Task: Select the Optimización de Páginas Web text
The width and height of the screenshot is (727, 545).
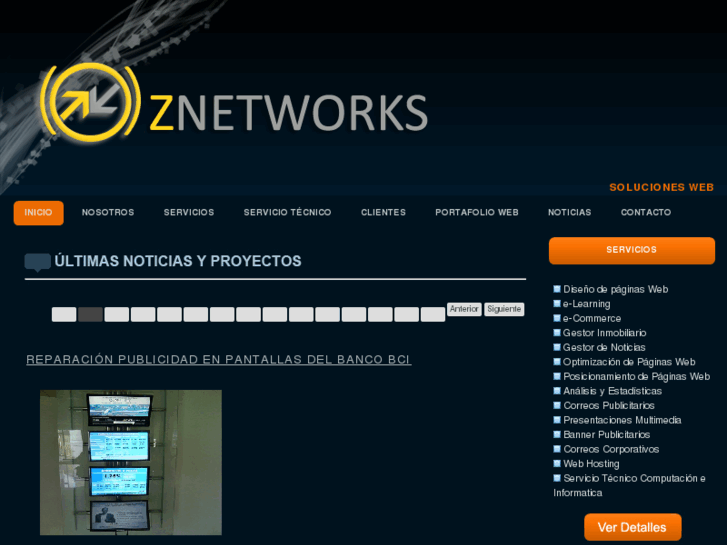Action: click(629, 362)
